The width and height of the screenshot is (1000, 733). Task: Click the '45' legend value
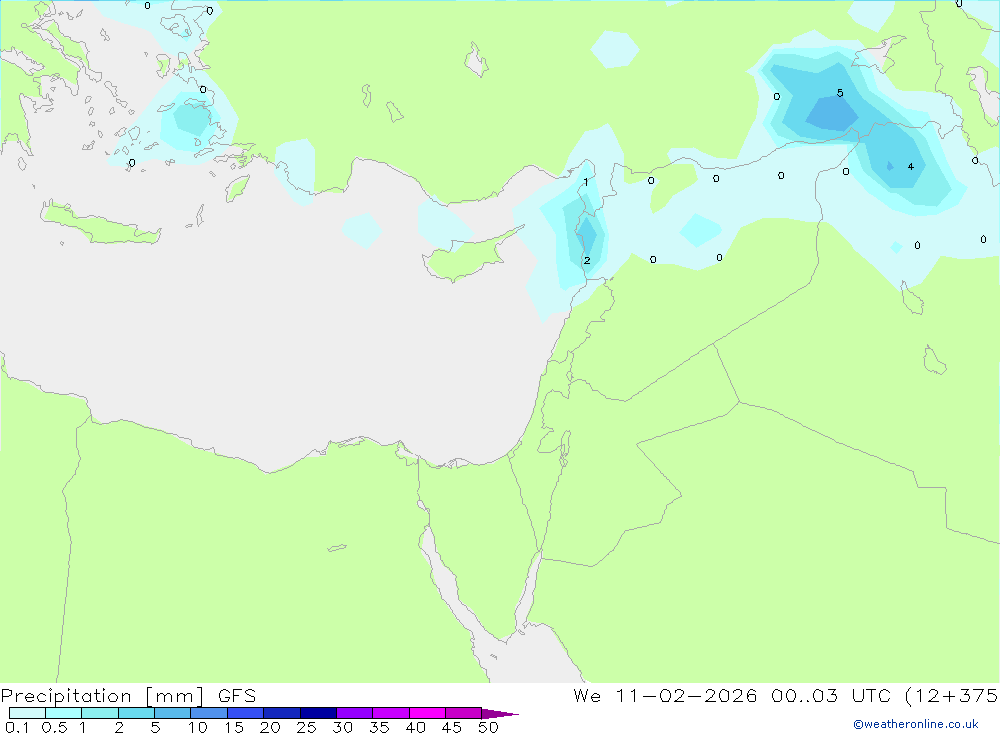coord(452,727)
